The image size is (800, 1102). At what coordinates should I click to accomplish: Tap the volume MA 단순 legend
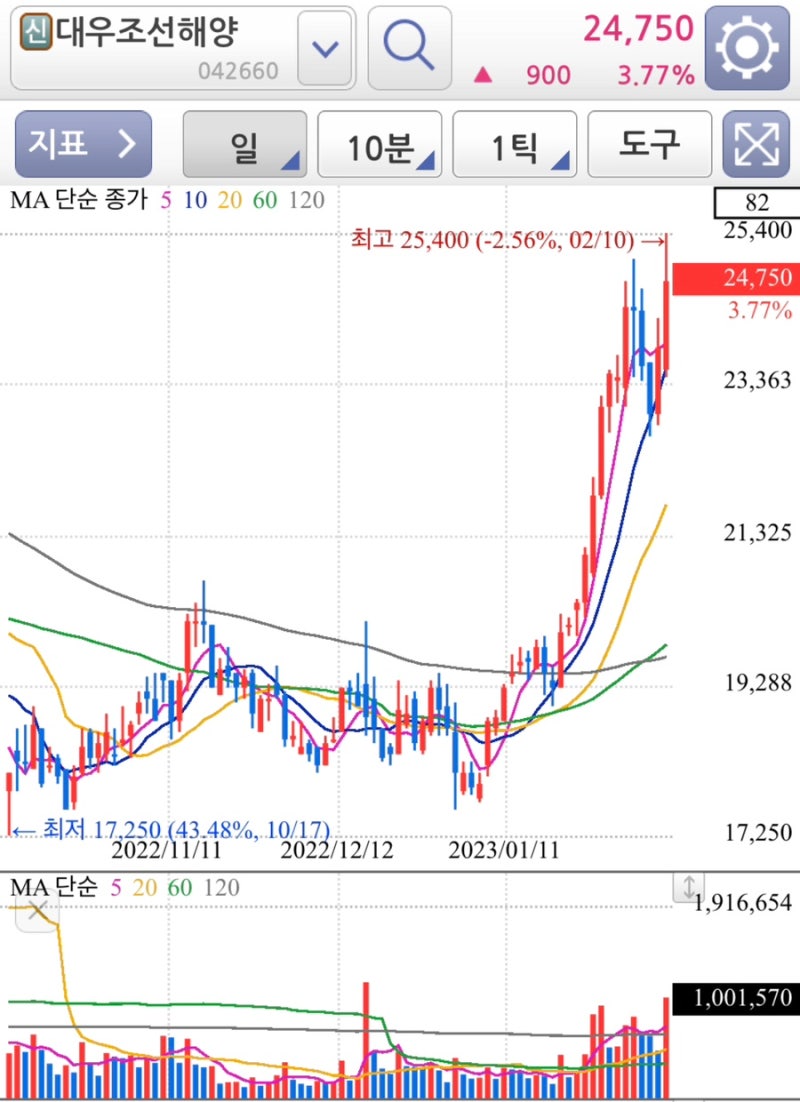click(53, 887)
